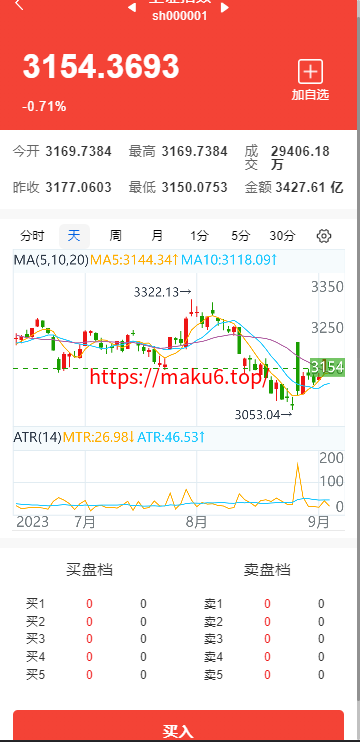The width and height of the screenshot is (360, 742).
Task: Click the MA(5,10,20) indicator label
Action: coord(51,260)
